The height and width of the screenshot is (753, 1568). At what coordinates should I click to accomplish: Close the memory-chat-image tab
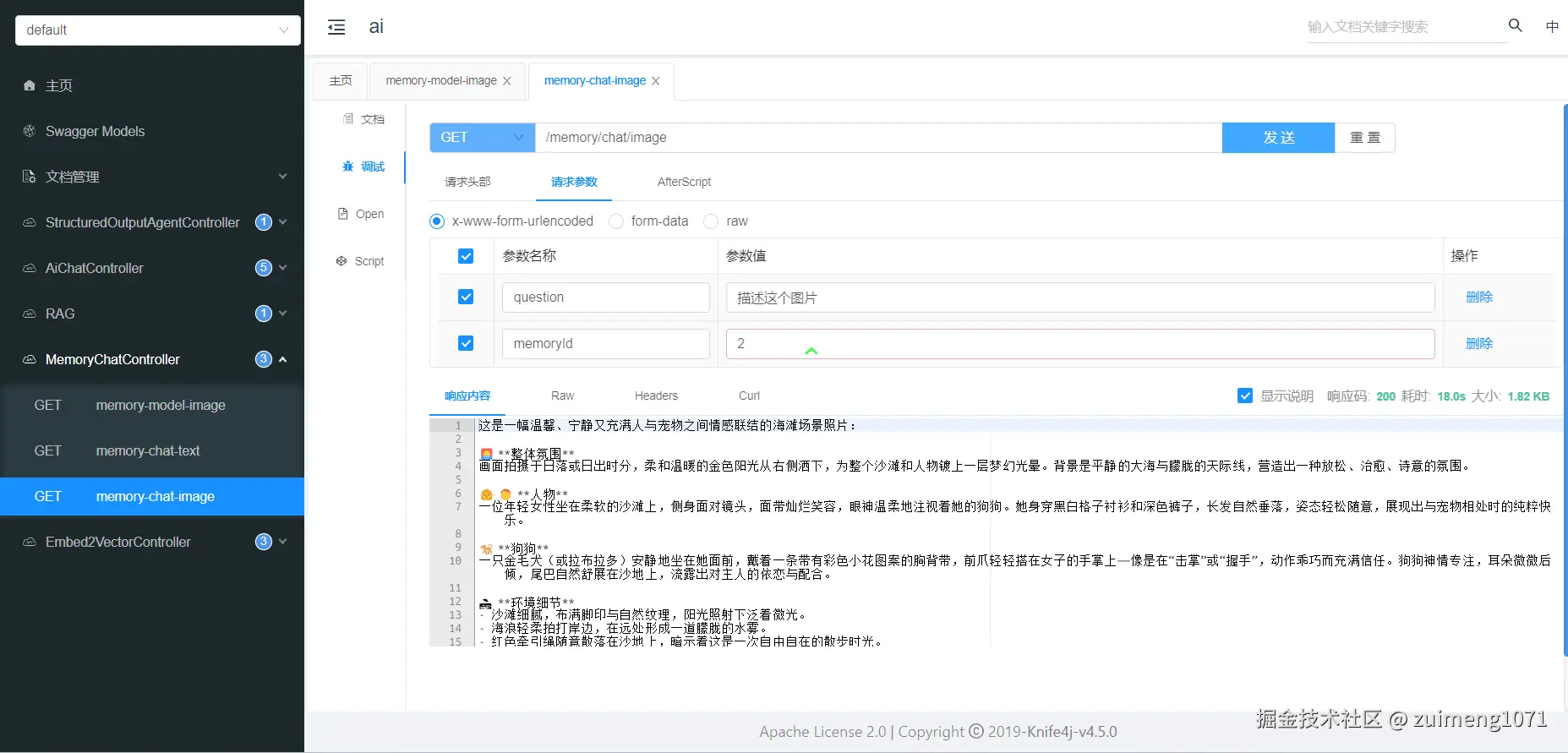point(656,81)
